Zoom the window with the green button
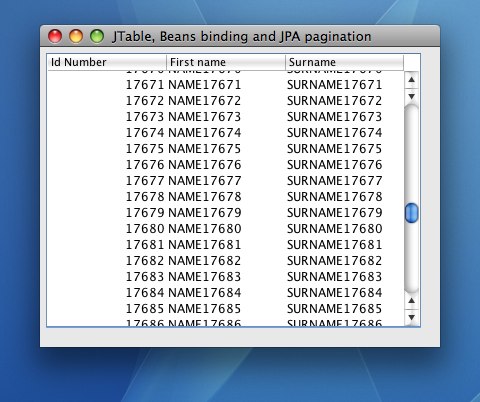The image size is (480, 402). 97,36
